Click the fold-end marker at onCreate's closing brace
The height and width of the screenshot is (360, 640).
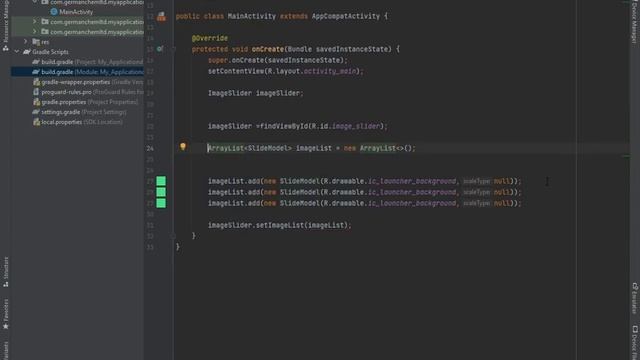click(173, 236)
